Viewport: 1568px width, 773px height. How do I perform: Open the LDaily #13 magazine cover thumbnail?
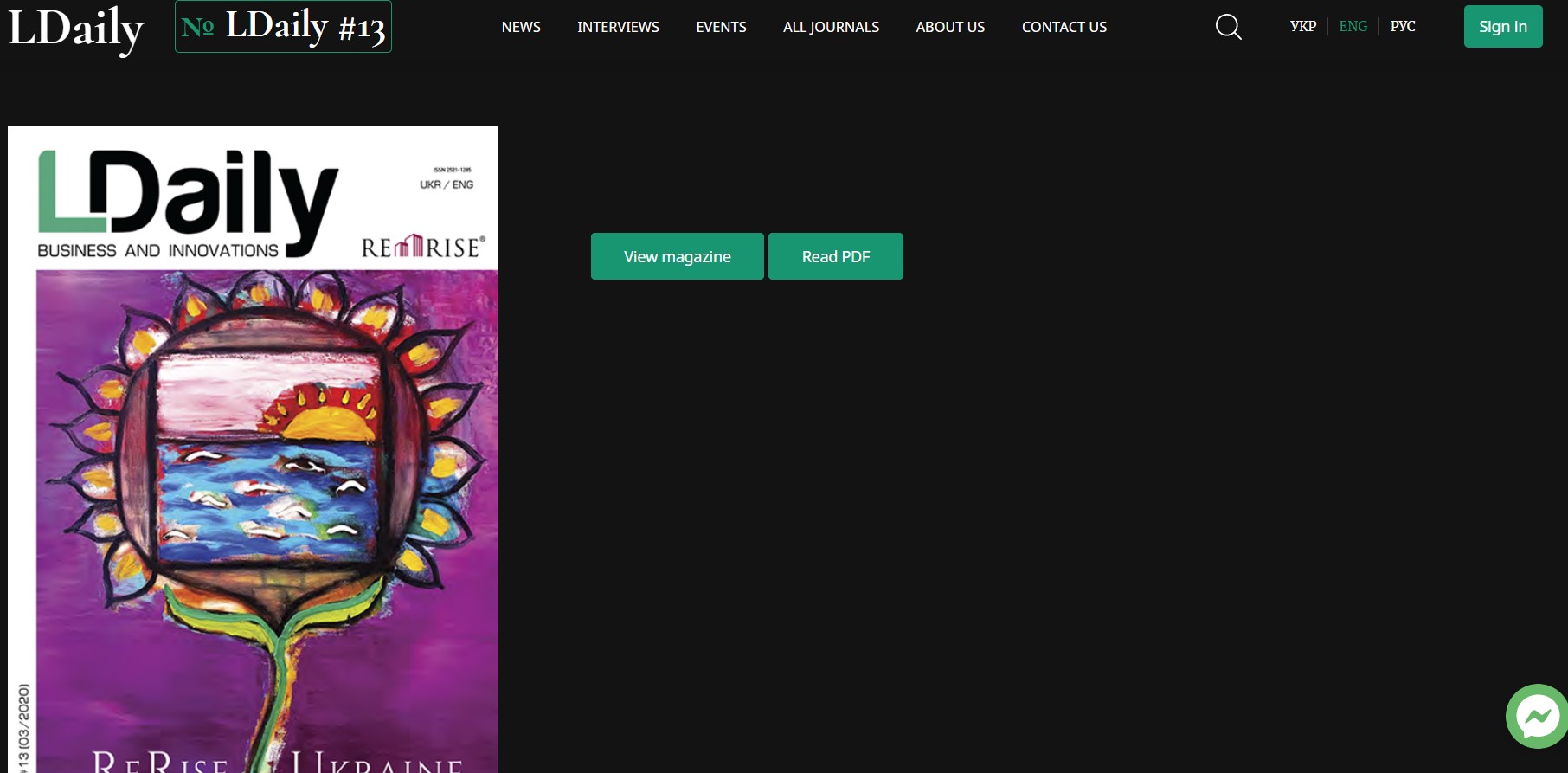253,449
